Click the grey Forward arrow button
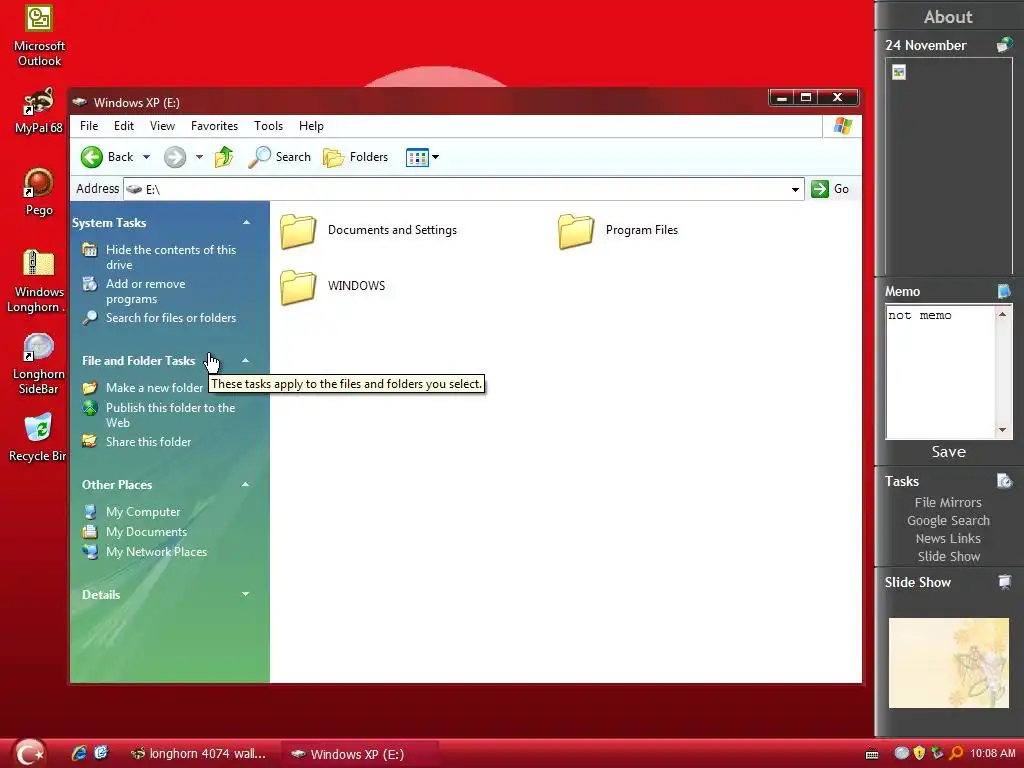Image resolution: width=1024 pixels, height=768 pixels. [x=174, y=157]
